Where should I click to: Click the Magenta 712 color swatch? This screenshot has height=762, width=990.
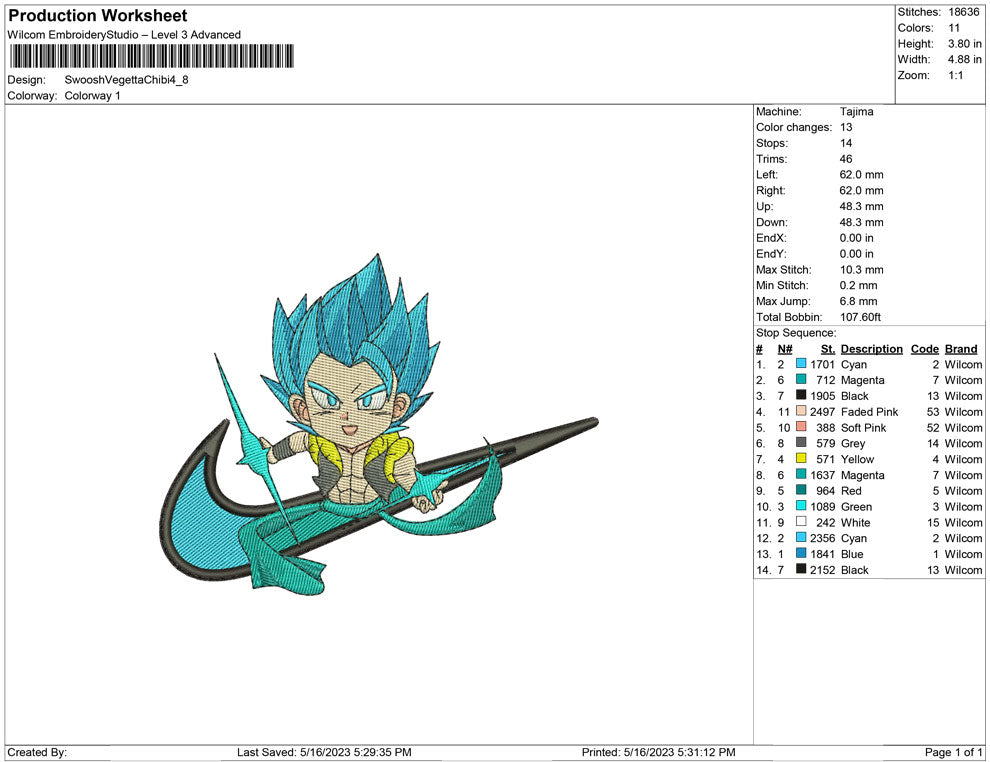801,379
